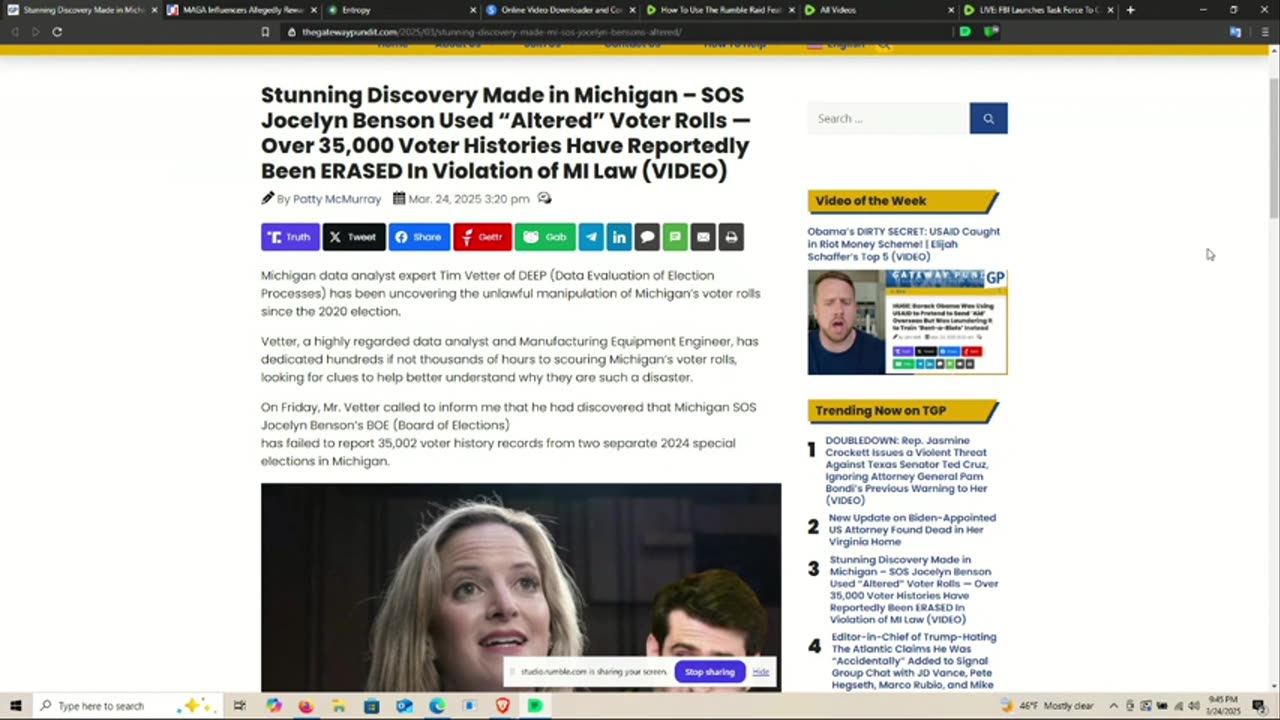Screen dimensions: 1280x720
Task: Open Brave browser from the taskbar
Action: point(502,706)
